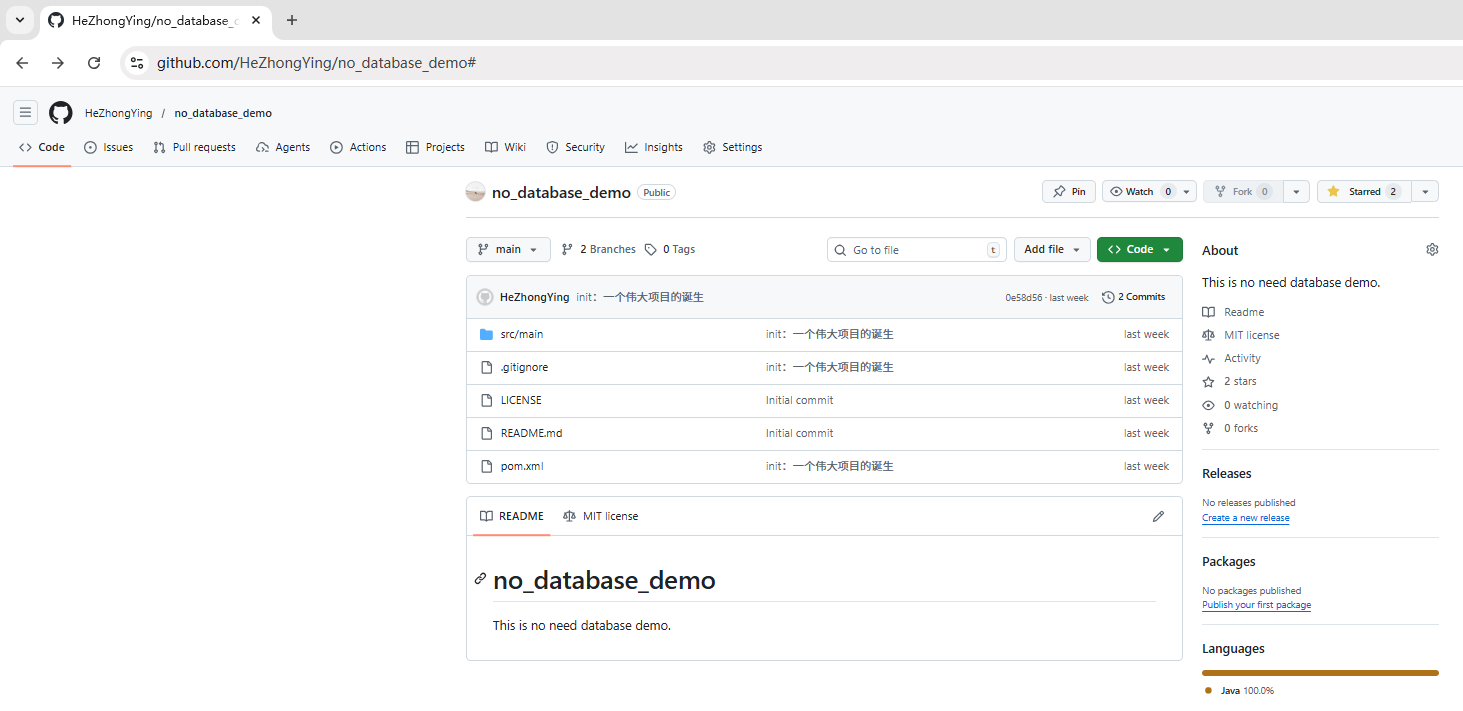Click the repository owner avatar beside no_database_demo title
The height and width of the screenshot is (711, 1463).
click(476, 192)
